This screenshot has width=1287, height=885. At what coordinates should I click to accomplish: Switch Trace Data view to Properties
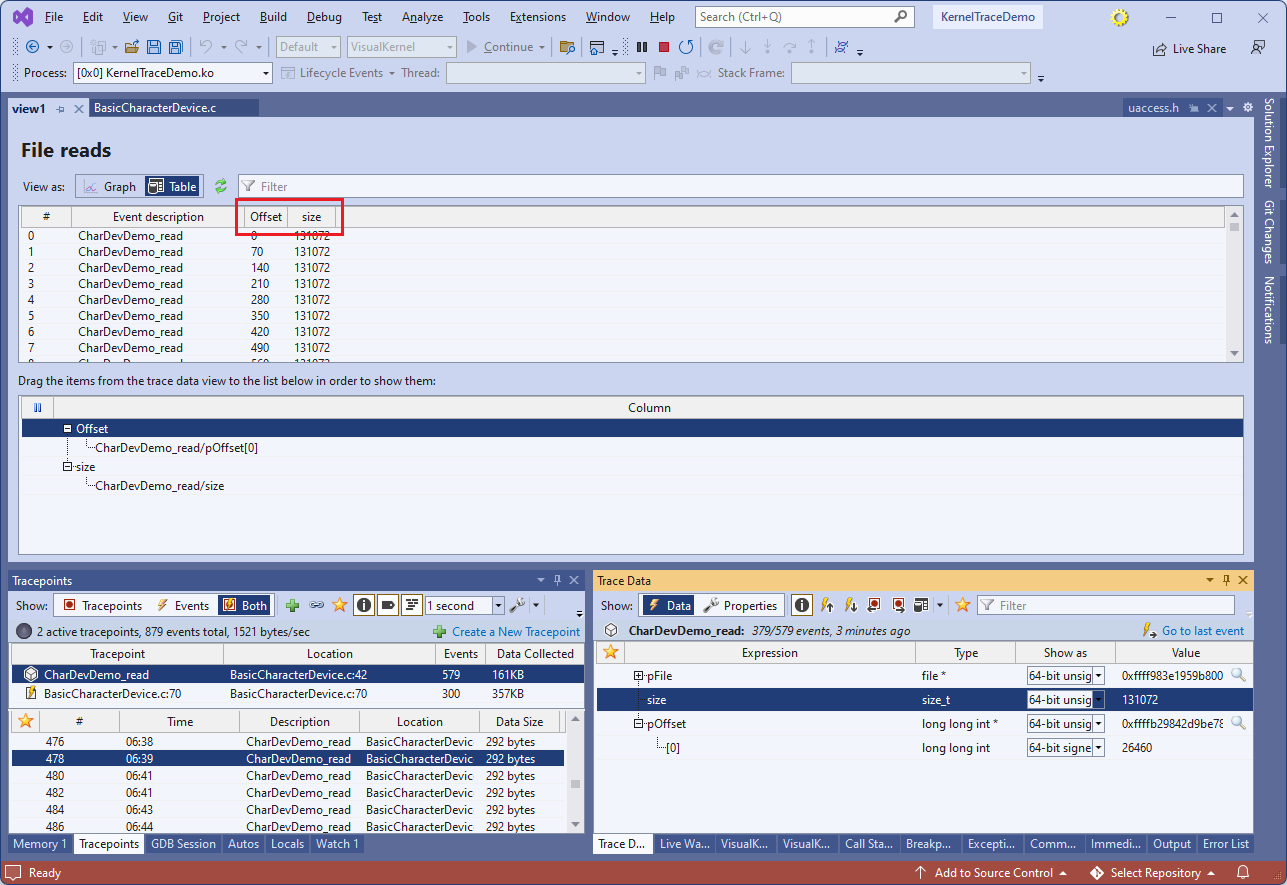[741, 605]
